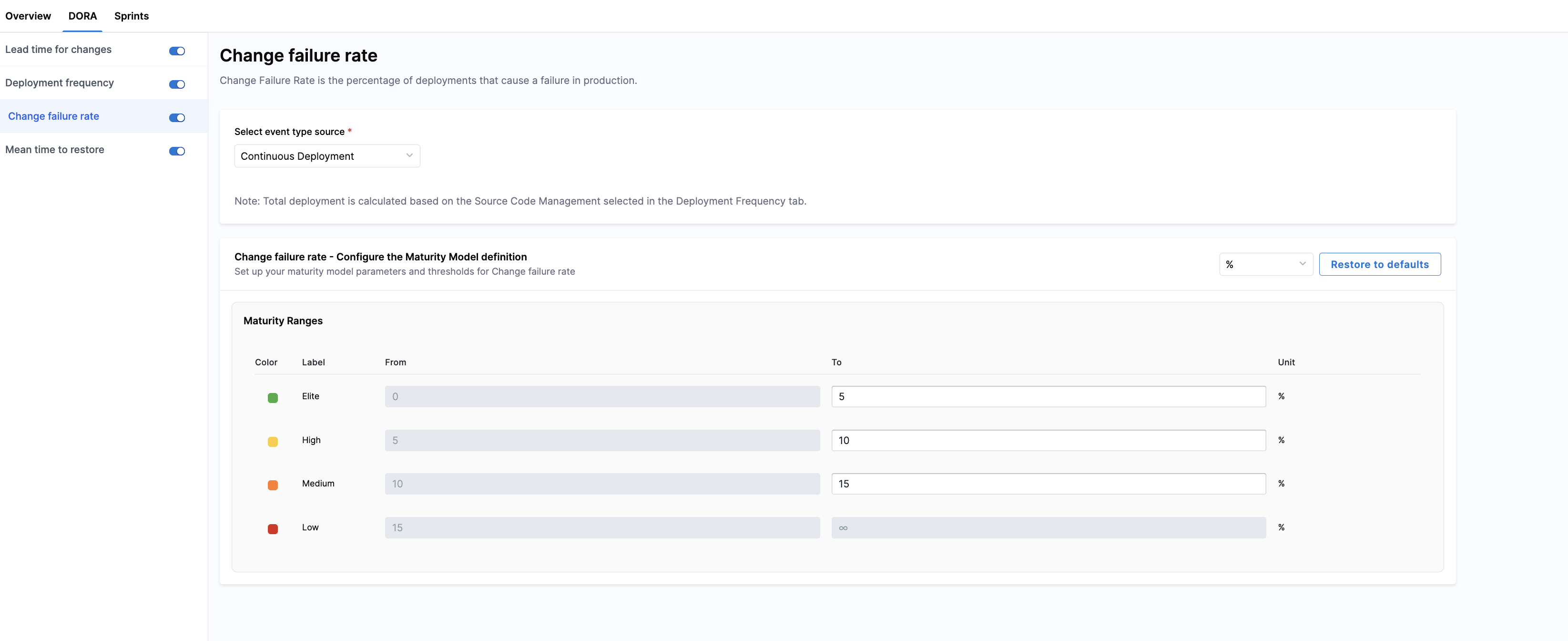Click the orange Medium color swatch
Screen dimensions: 1568x641
coord(273,485)
